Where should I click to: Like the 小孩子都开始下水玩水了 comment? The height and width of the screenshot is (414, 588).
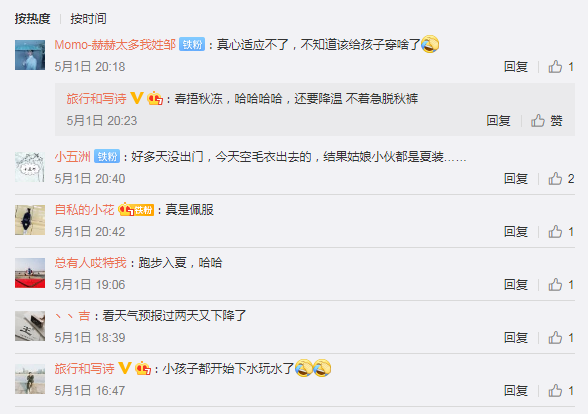click(x=561, y=391)
